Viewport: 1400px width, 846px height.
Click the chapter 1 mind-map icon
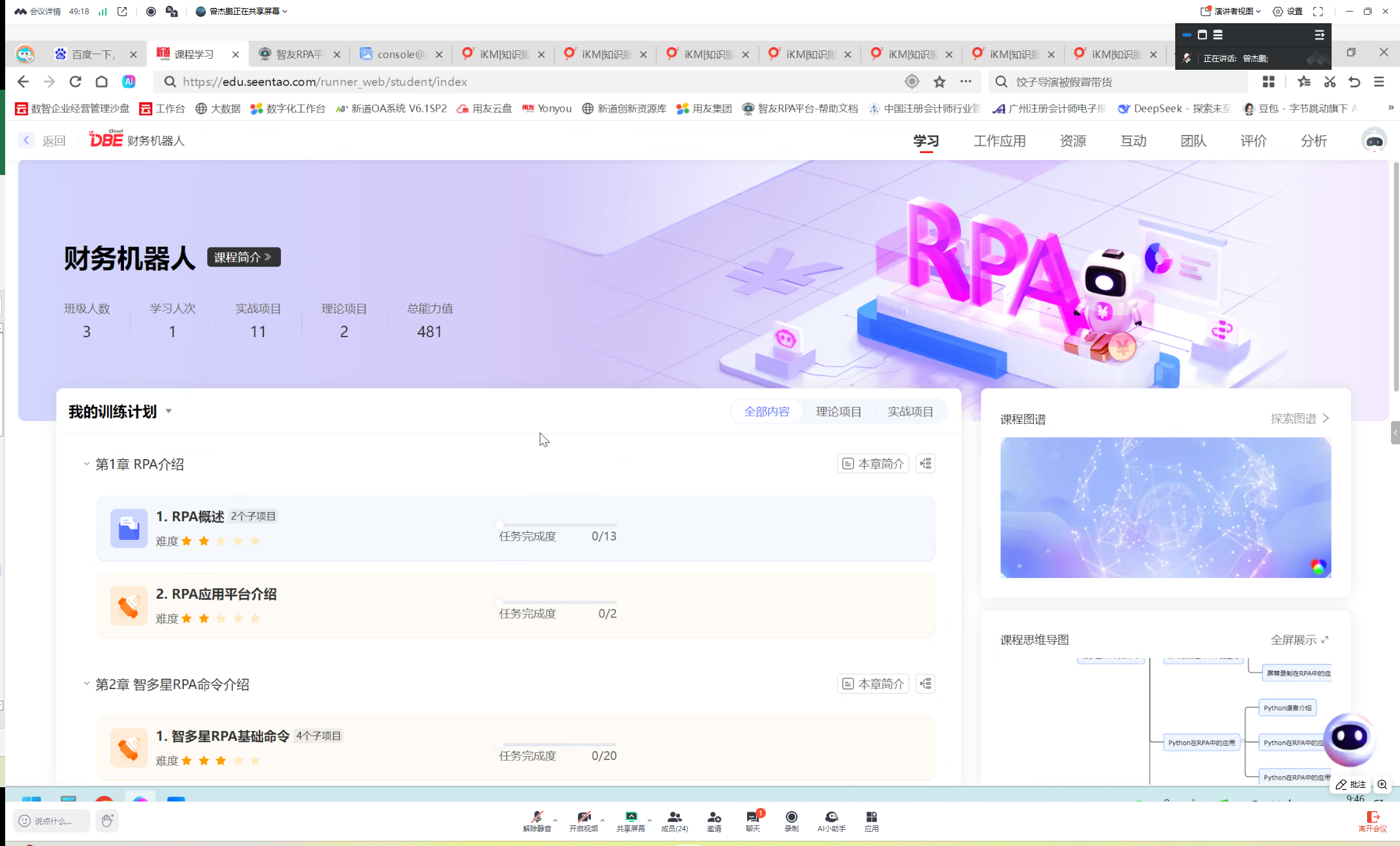pos(925,464)
